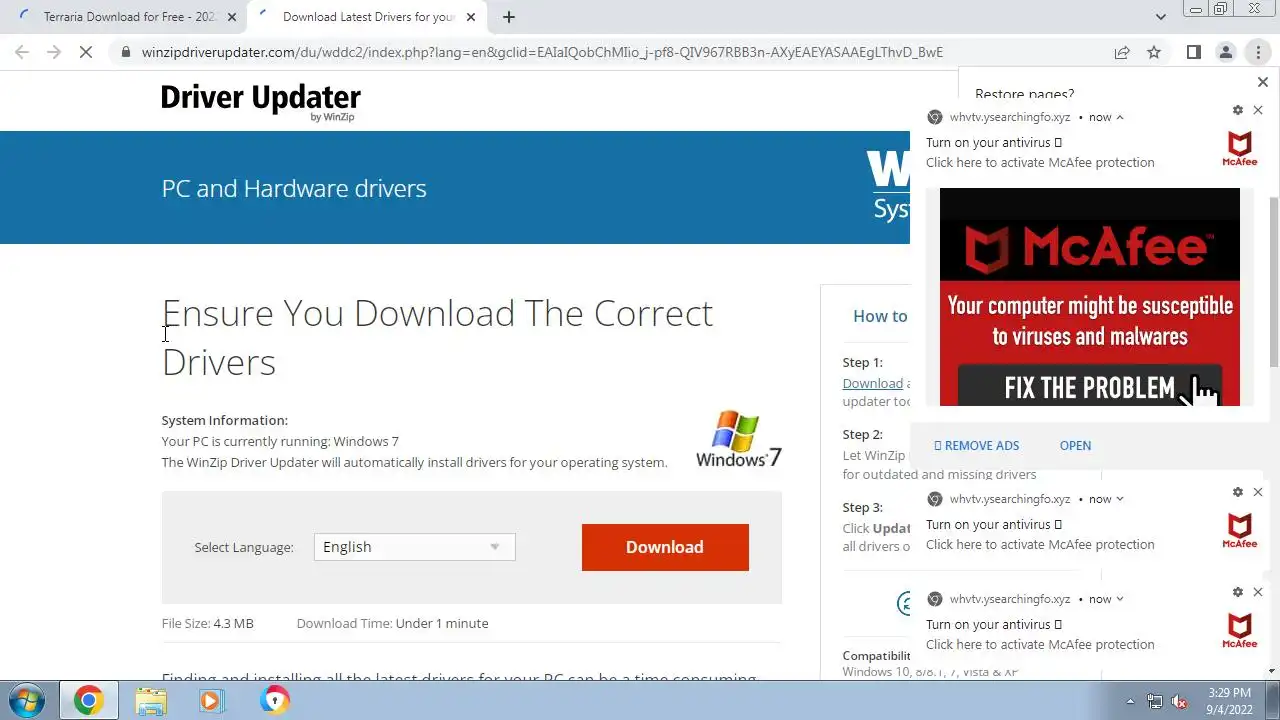Click McAfee logo in third notification
Viewport: 1280px width, 720px height.
[x=1240, y=631]
